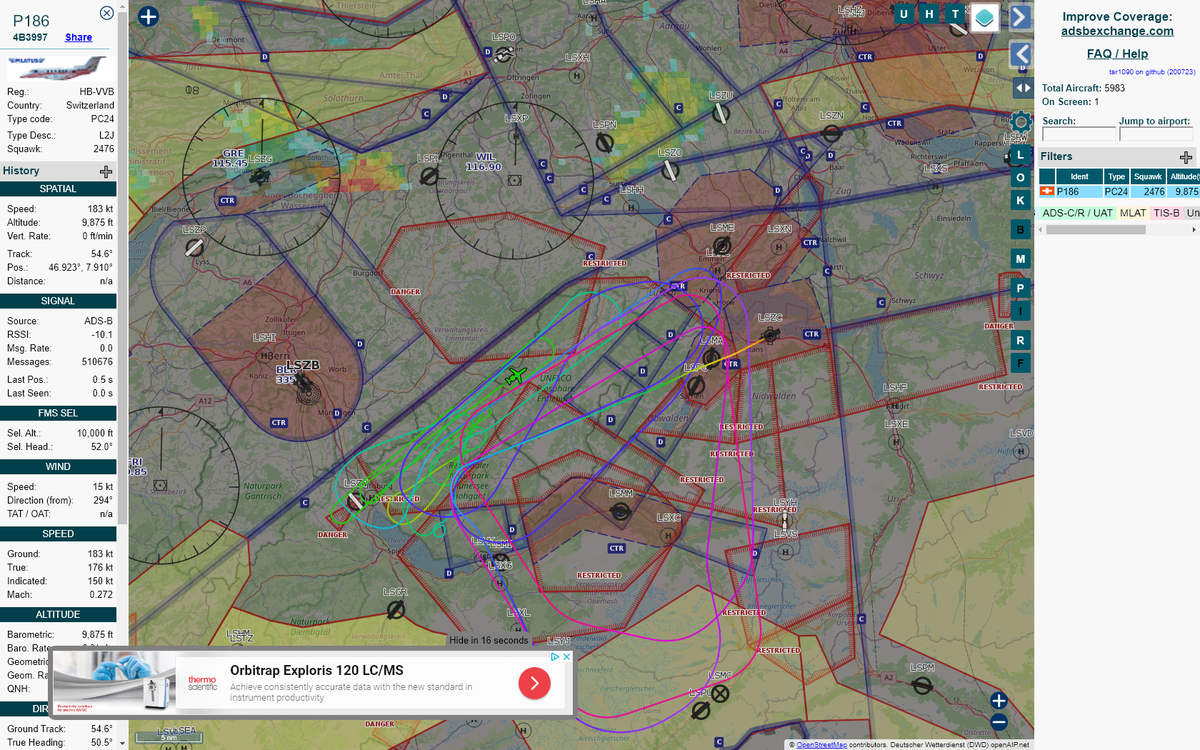1200x750 pixels.
Task: Click the U button on the map toolbar
Action: click(903, 15)
